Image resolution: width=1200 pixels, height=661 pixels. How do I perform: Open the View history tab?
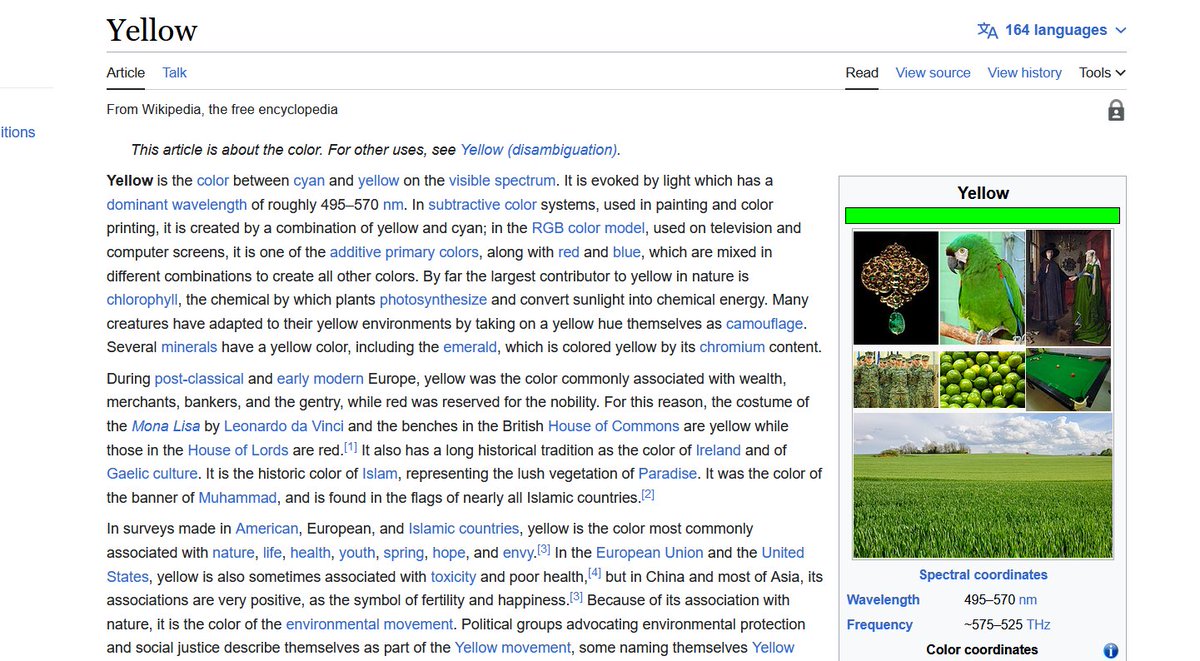(x=1025, y=72)
